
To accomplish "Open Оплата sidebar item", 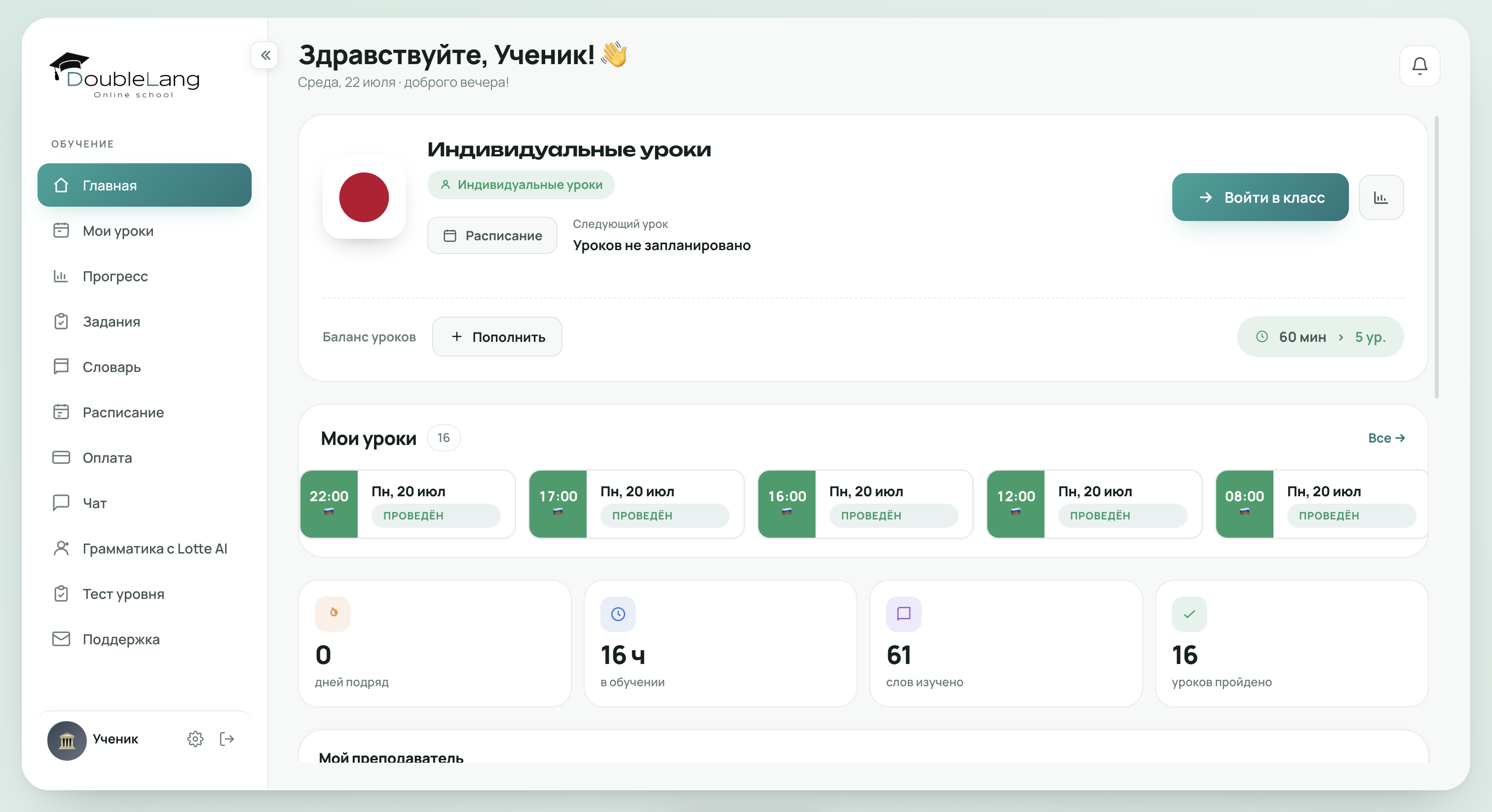I will click(144, 457).
